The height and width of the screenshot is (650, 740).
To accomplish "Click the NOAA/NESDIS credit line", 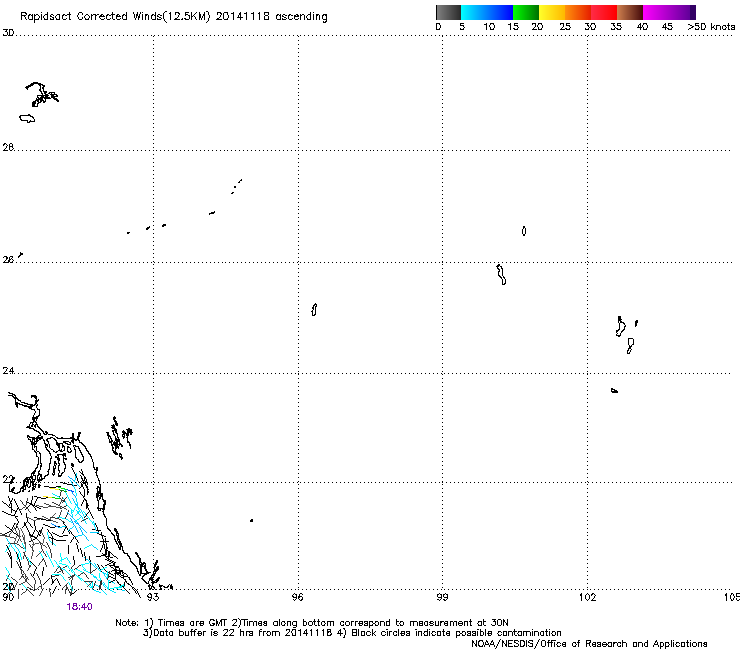I will (589, 644).
